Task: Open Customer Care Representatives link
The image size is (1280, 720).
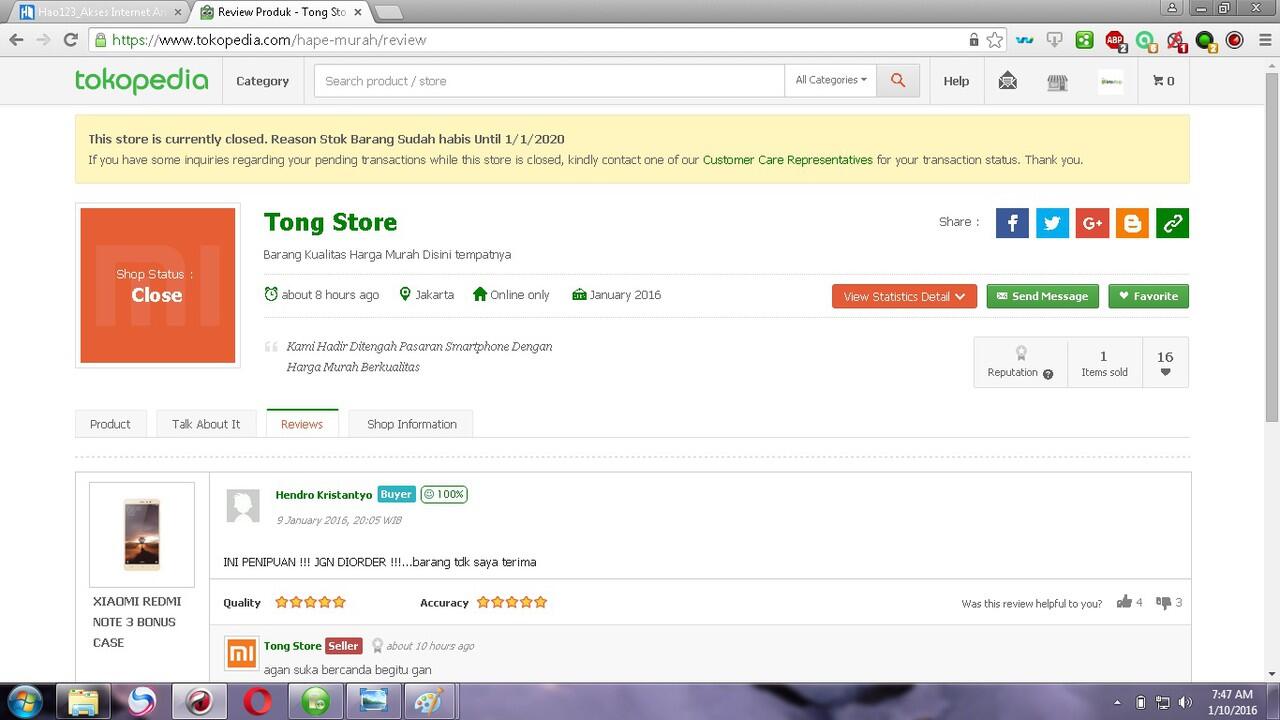Action: coord(788,159)
